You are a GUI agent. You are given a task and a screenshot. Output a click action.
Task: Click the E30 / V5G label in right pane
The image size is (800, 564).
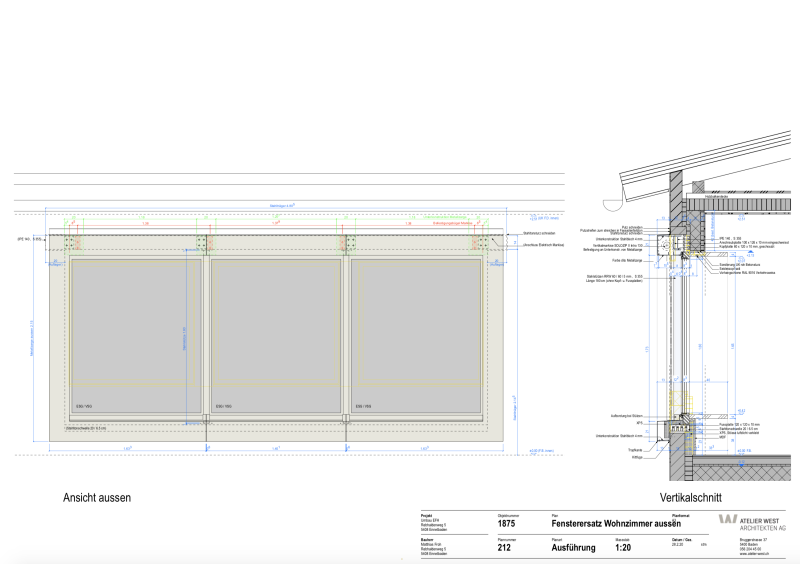click(x=364, y=407)
